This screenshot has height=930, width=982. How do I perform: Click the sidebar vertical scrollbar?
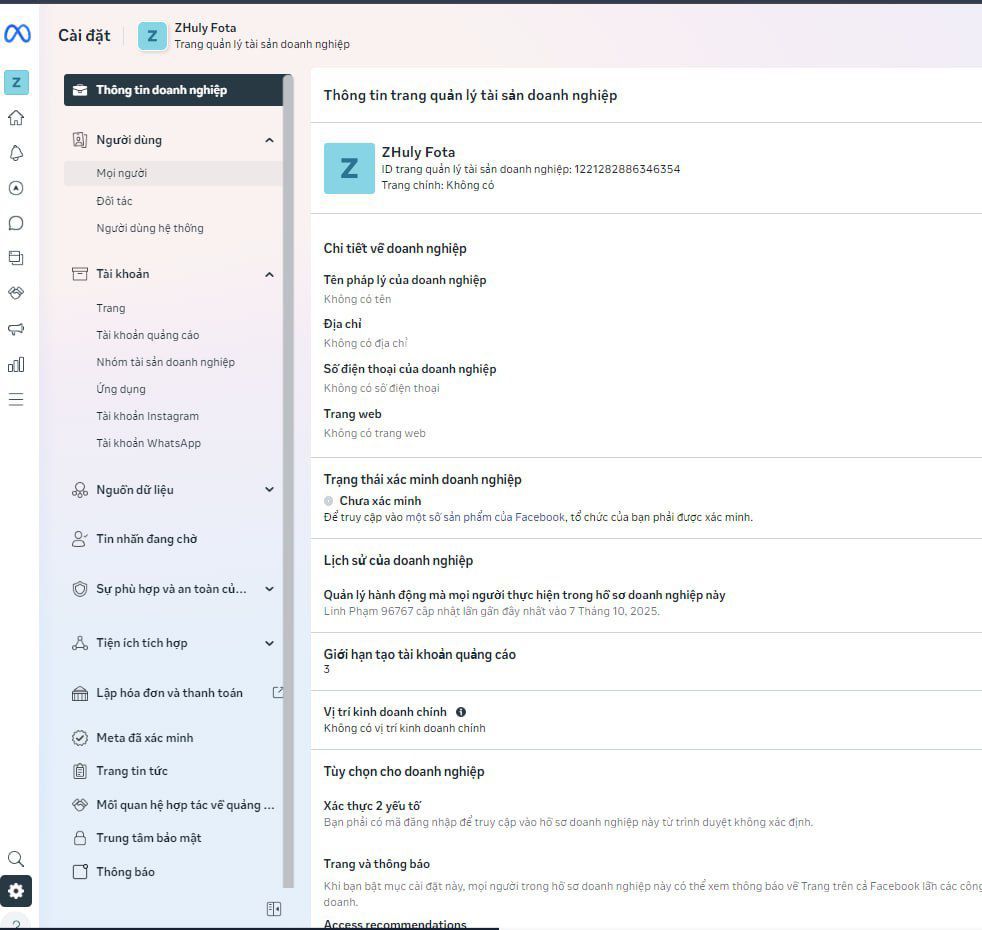(288, 481)
